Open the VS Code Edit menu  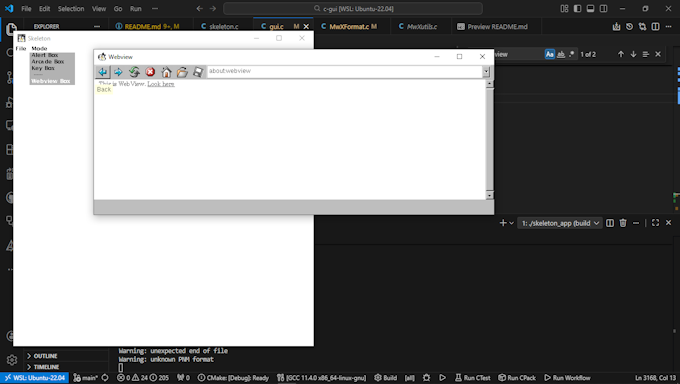click(45, 9)
